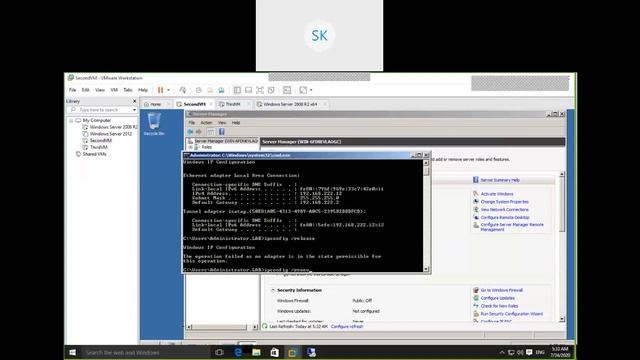Click Configure Server Manager Remote Management link
Viewport: 640px width, 360px height.
tap(512, 227)
